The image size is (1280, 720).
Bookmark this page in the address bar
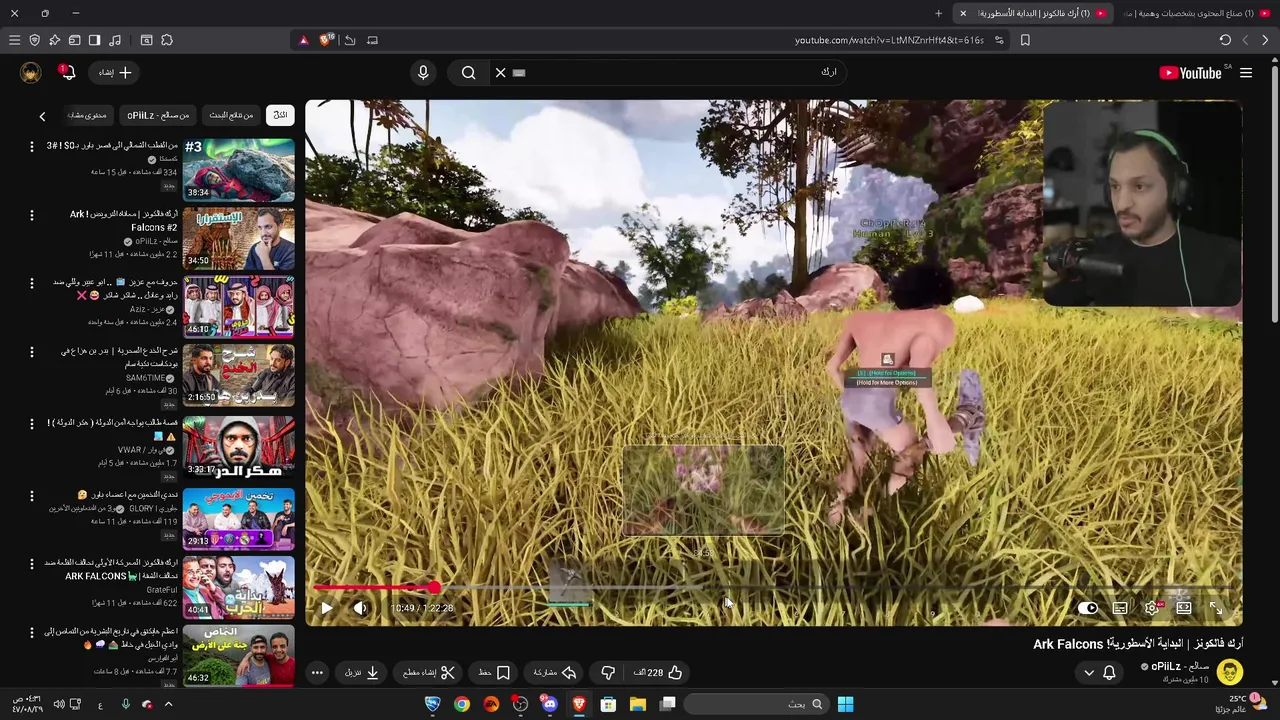pyautogui.click(x=1025, y=40)
